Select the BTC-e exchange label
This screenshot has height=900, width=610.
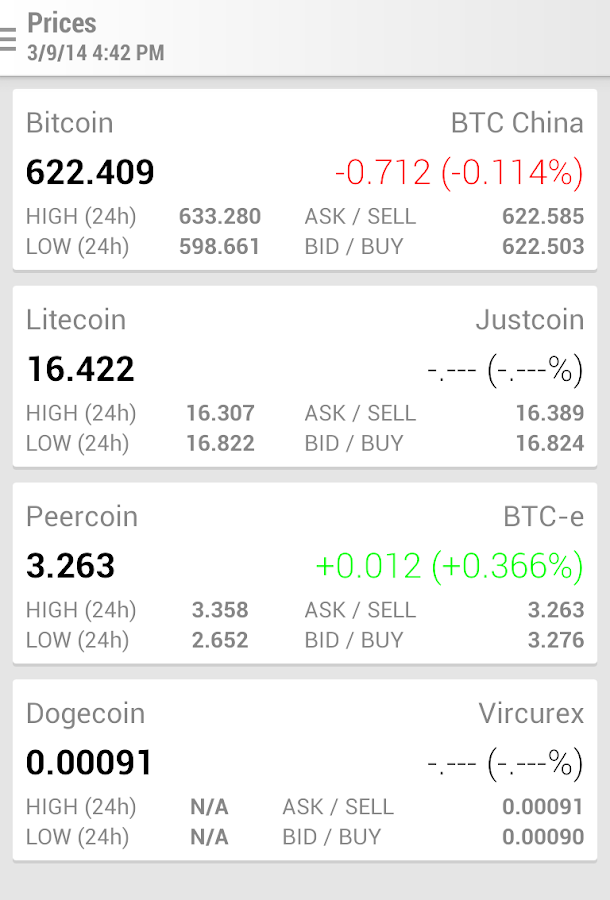point(543,517)
